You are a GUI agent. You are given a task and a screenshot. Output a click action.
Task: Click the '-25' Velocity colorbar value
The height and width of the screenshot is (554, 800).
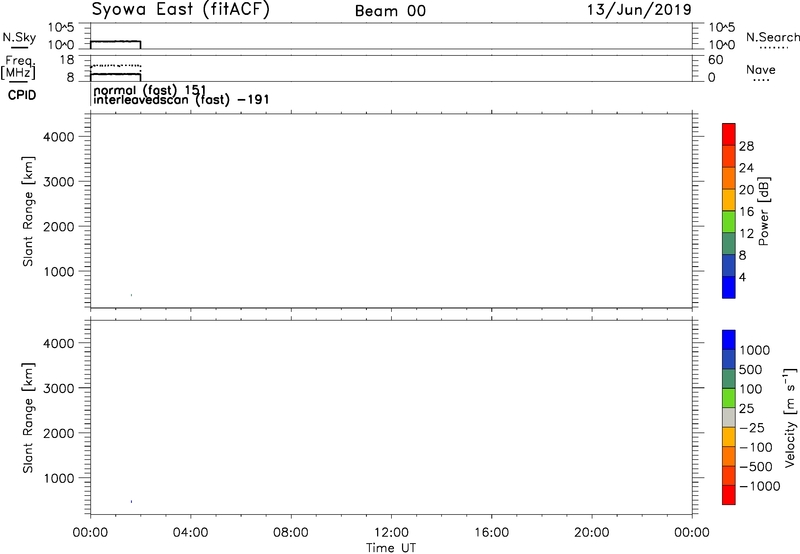pyautogui.click(x=752, y=428)
